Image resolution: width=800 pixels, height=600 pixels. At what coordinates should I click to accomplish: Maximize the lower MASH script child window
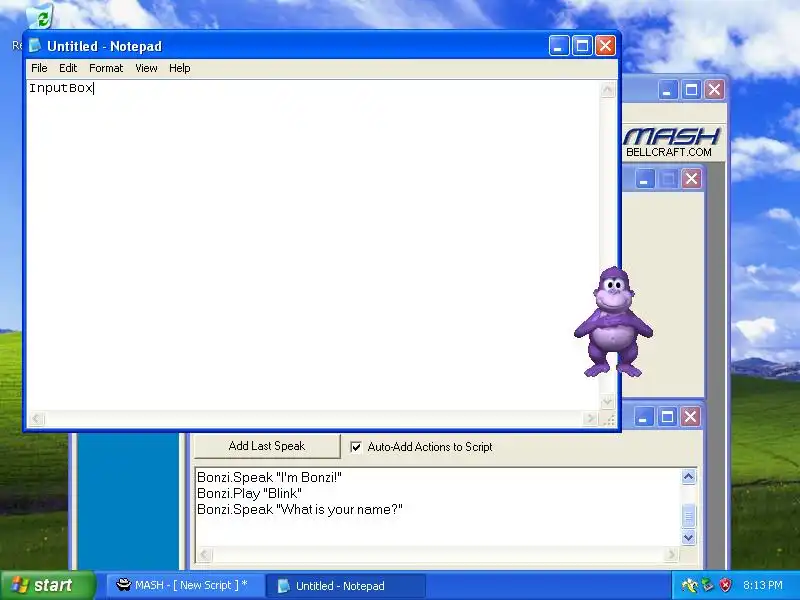[x=667, y=417]
